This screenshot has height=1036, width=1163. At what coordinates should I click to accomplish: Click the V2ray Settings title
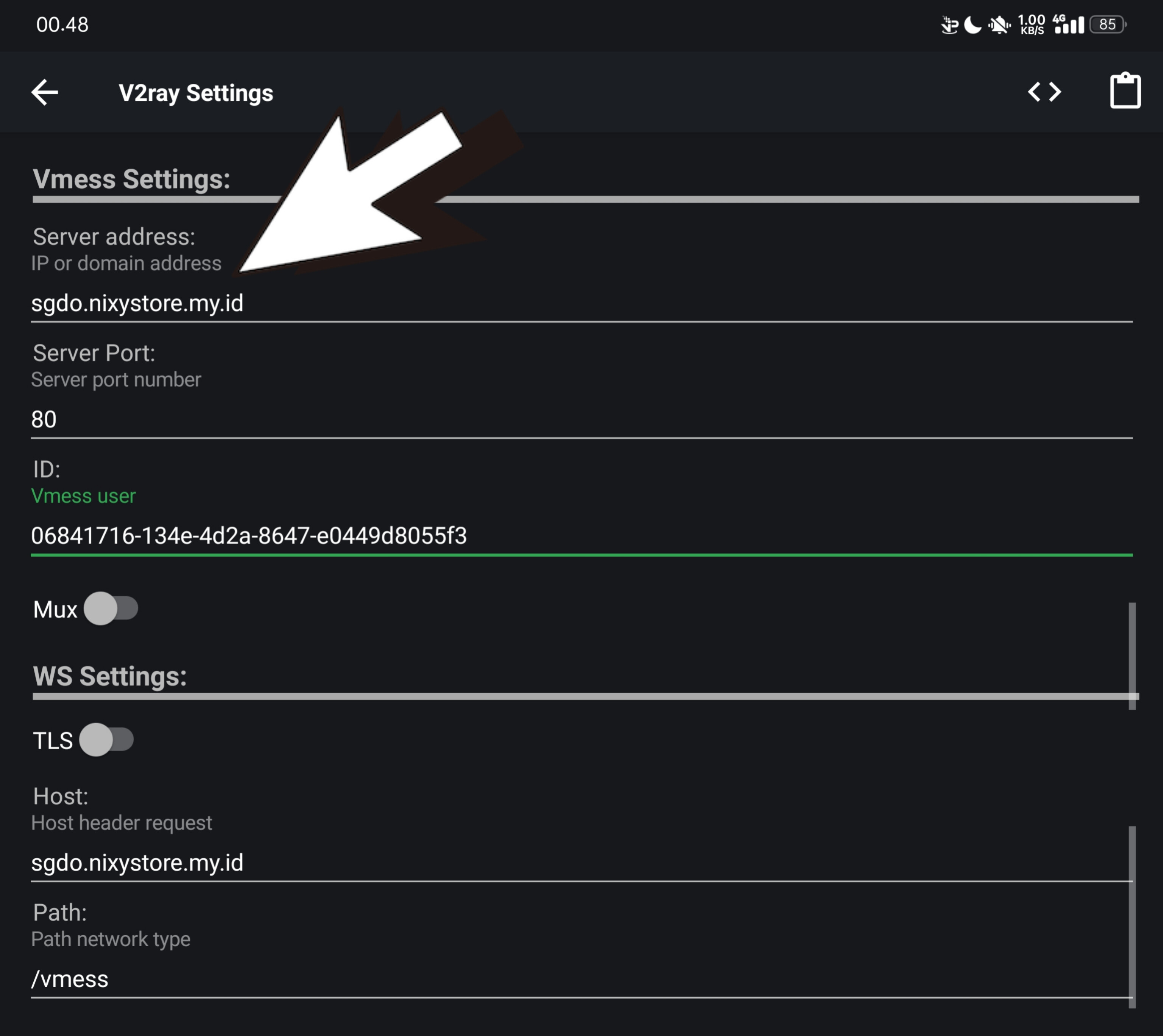196,93
